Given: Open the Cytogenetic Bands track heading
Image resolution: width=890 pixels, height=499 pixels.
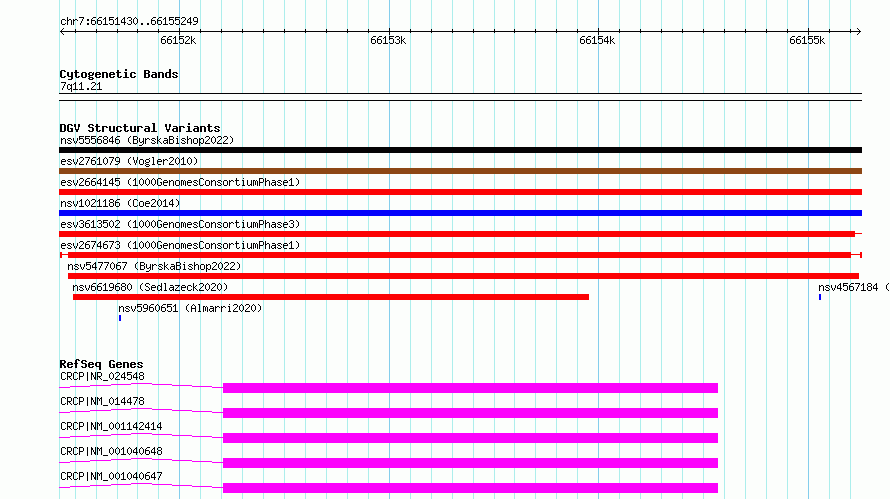Looking at the screenshot, I should [119, 74].
